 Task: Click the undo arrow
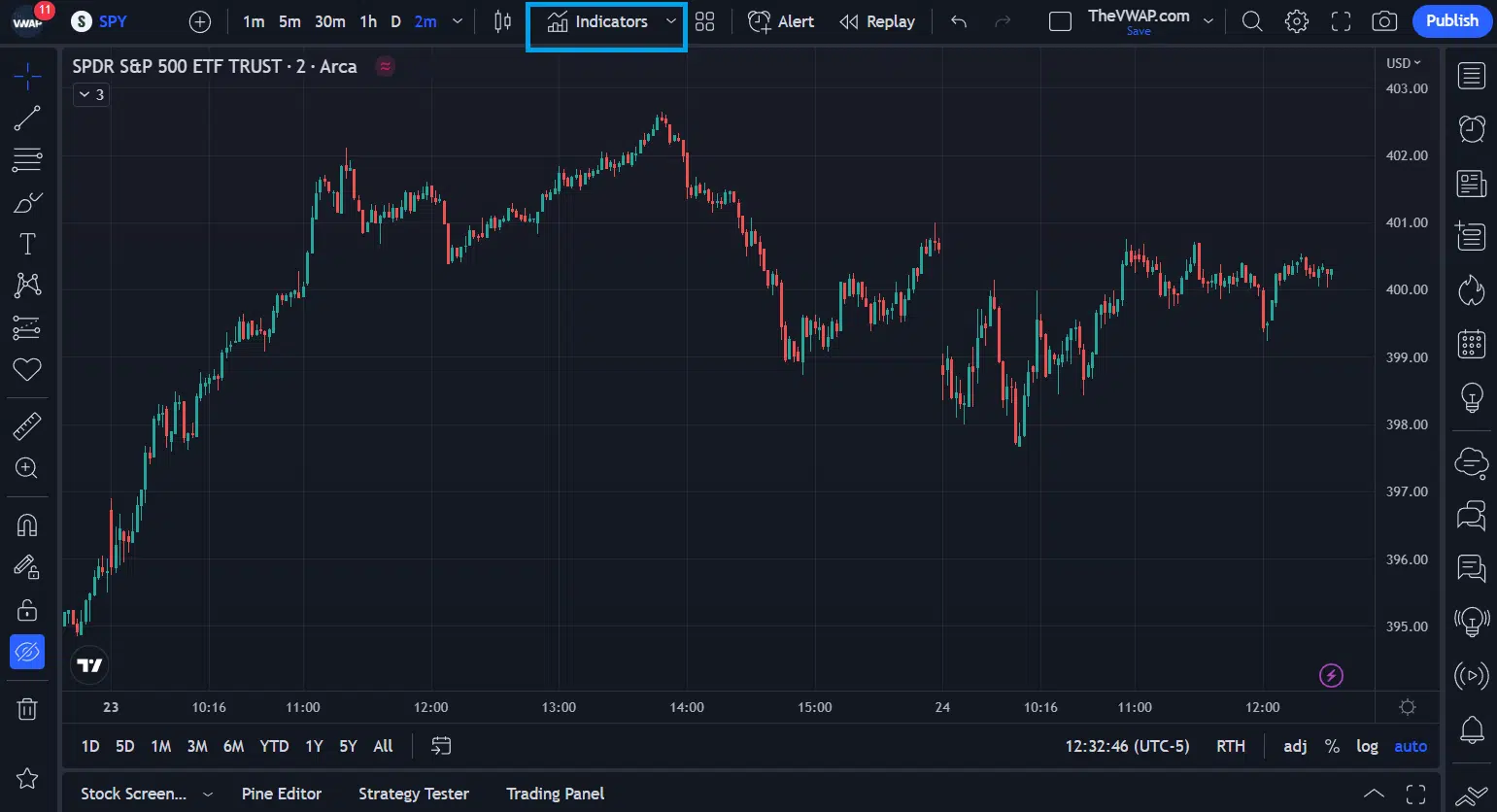(959, 21)
